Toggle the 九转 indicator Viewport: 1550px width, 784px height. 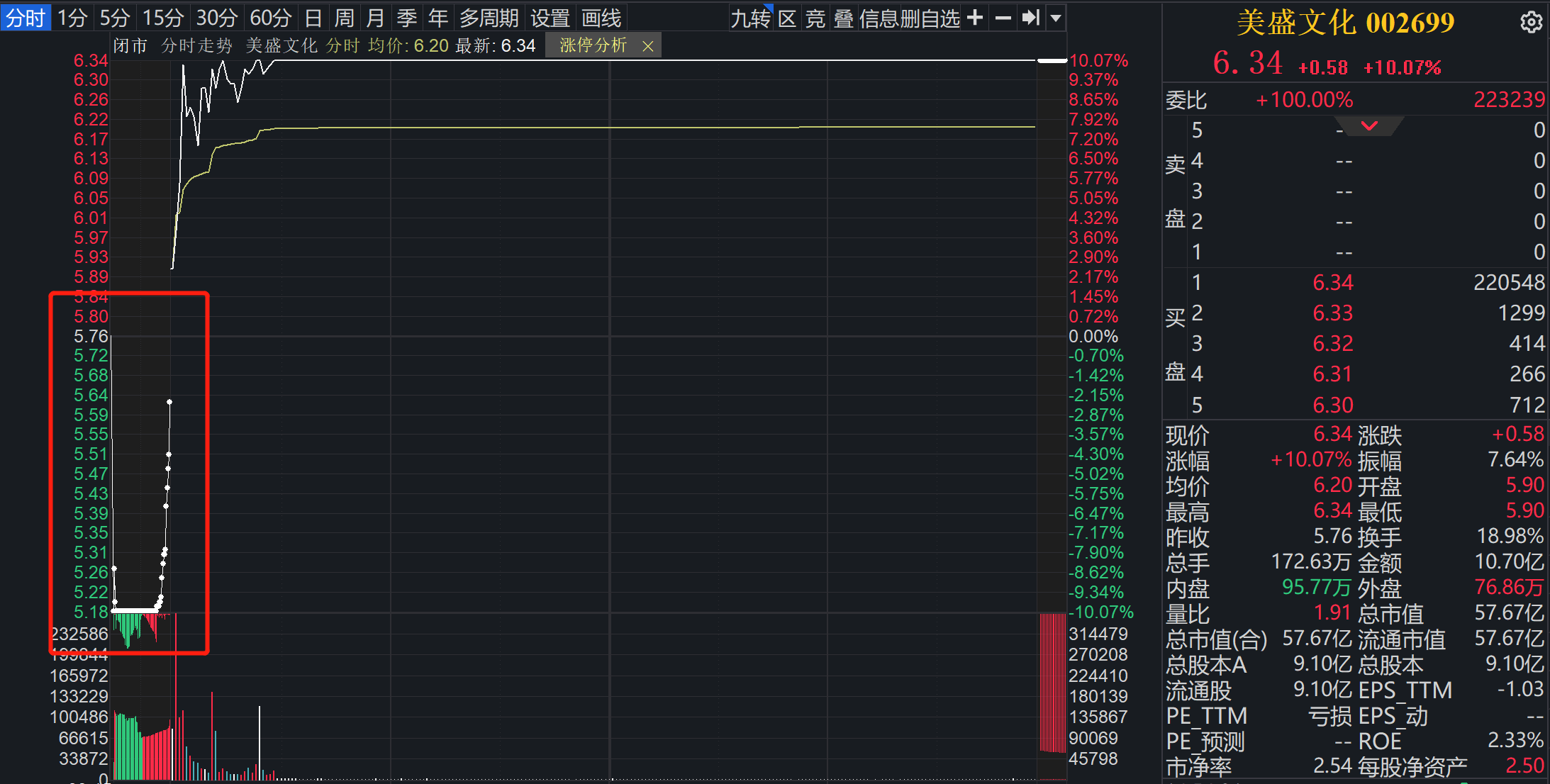click(x=750, y=18)
